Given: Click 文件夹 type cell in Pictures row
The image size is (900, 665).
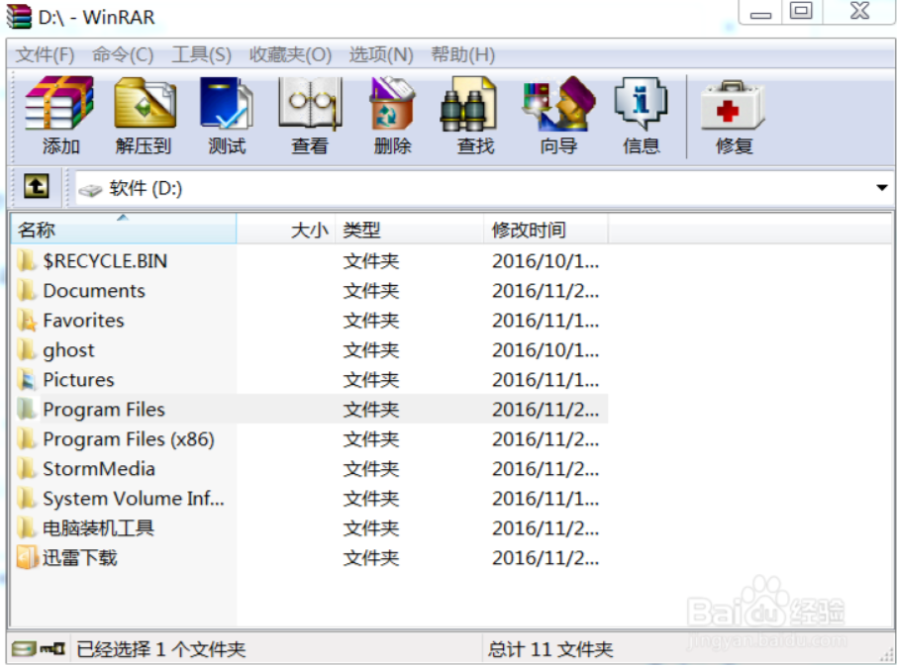Looking at the screenshot, I should tap(371, 380).
